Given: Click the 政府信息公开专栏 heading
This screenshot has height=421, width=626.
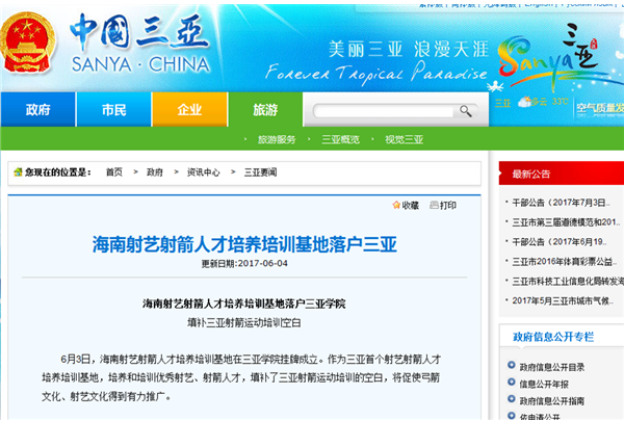Looking at the screenshot, I should click(553, 337).
